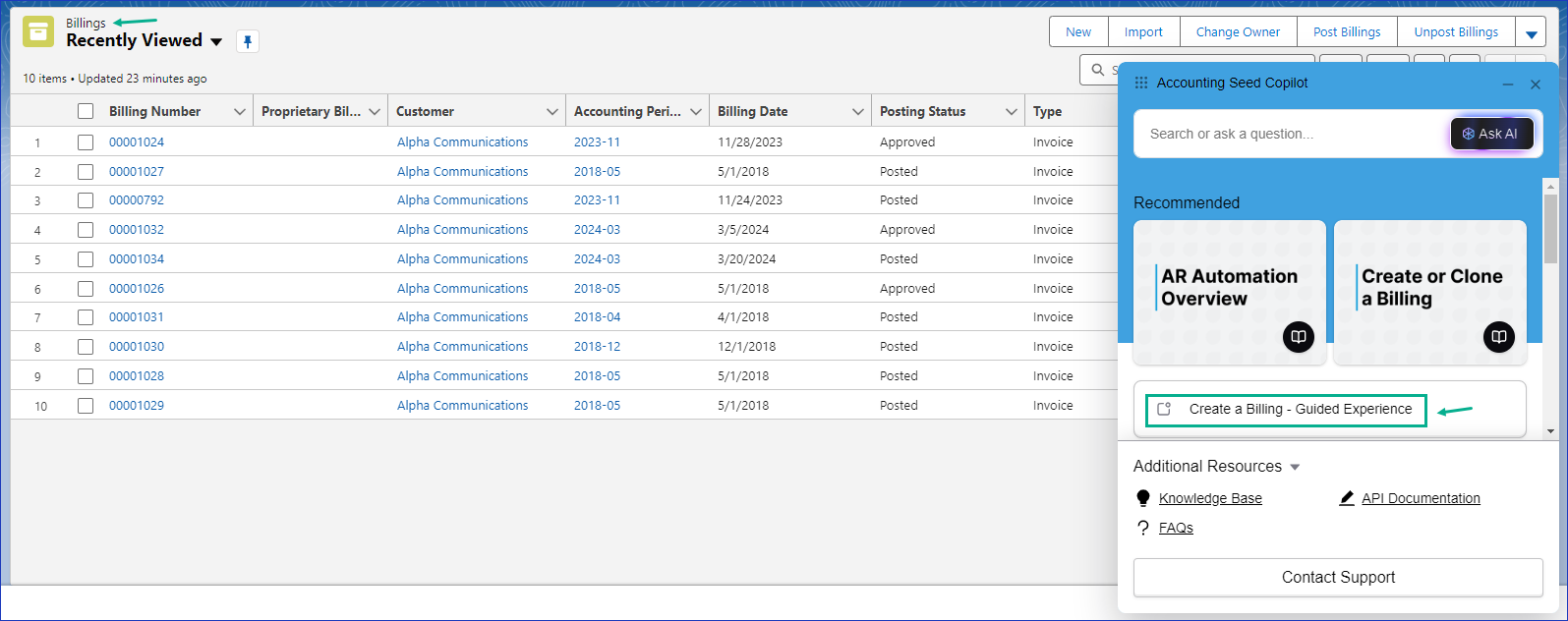This screenshot has height=621, width=1568.
Task: Open the Billing Number column menu
Action: 239,112
